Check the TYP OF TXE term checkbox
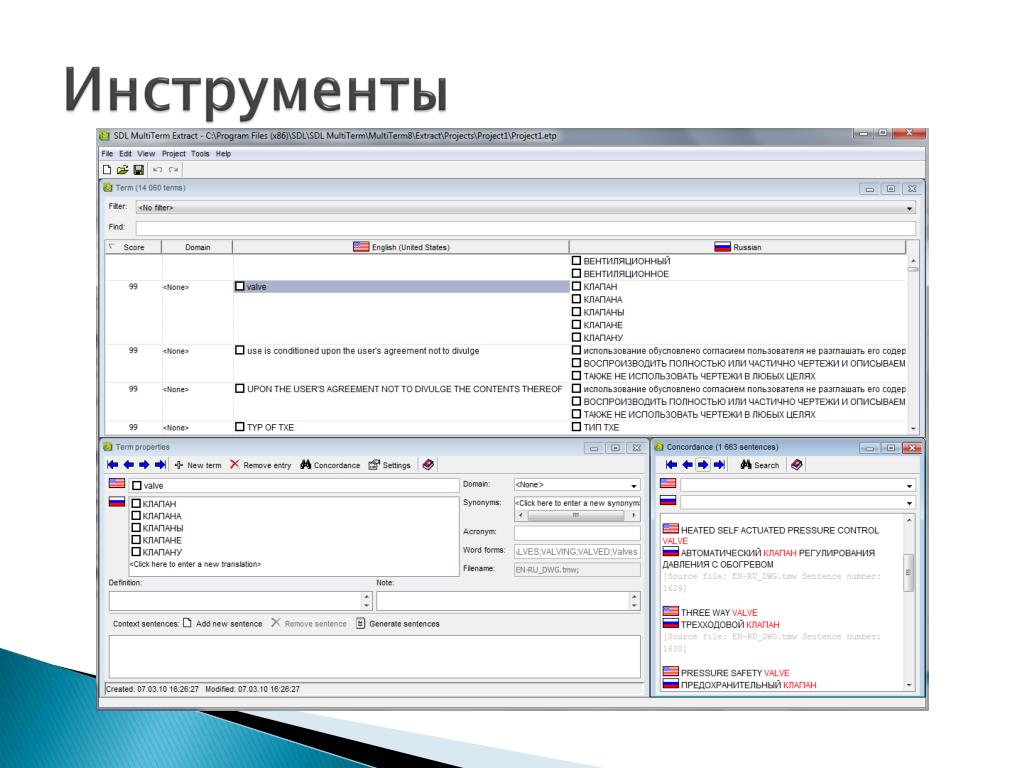This screenshot has width=1024, height=768. [x=240, y=427]
